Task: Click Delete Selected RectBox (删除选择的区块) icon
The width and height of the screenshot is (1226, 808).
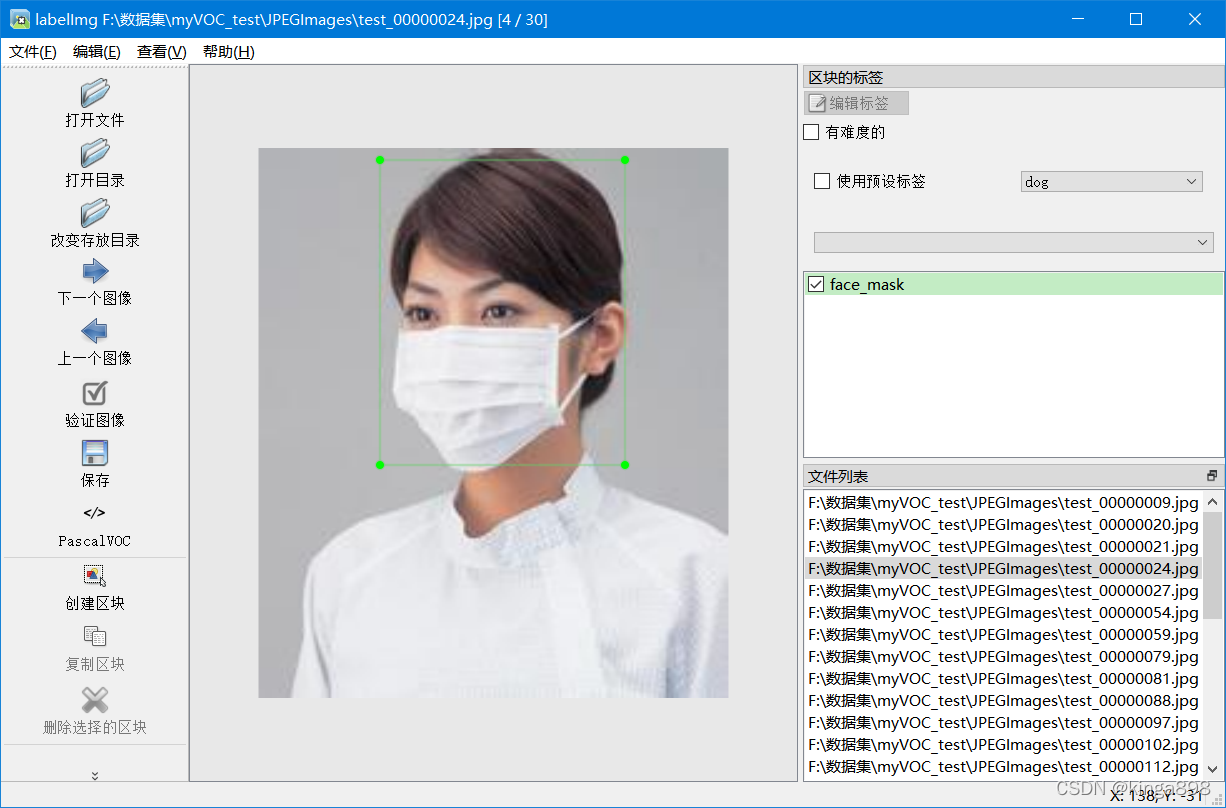Action: click(x=95, y=699)
